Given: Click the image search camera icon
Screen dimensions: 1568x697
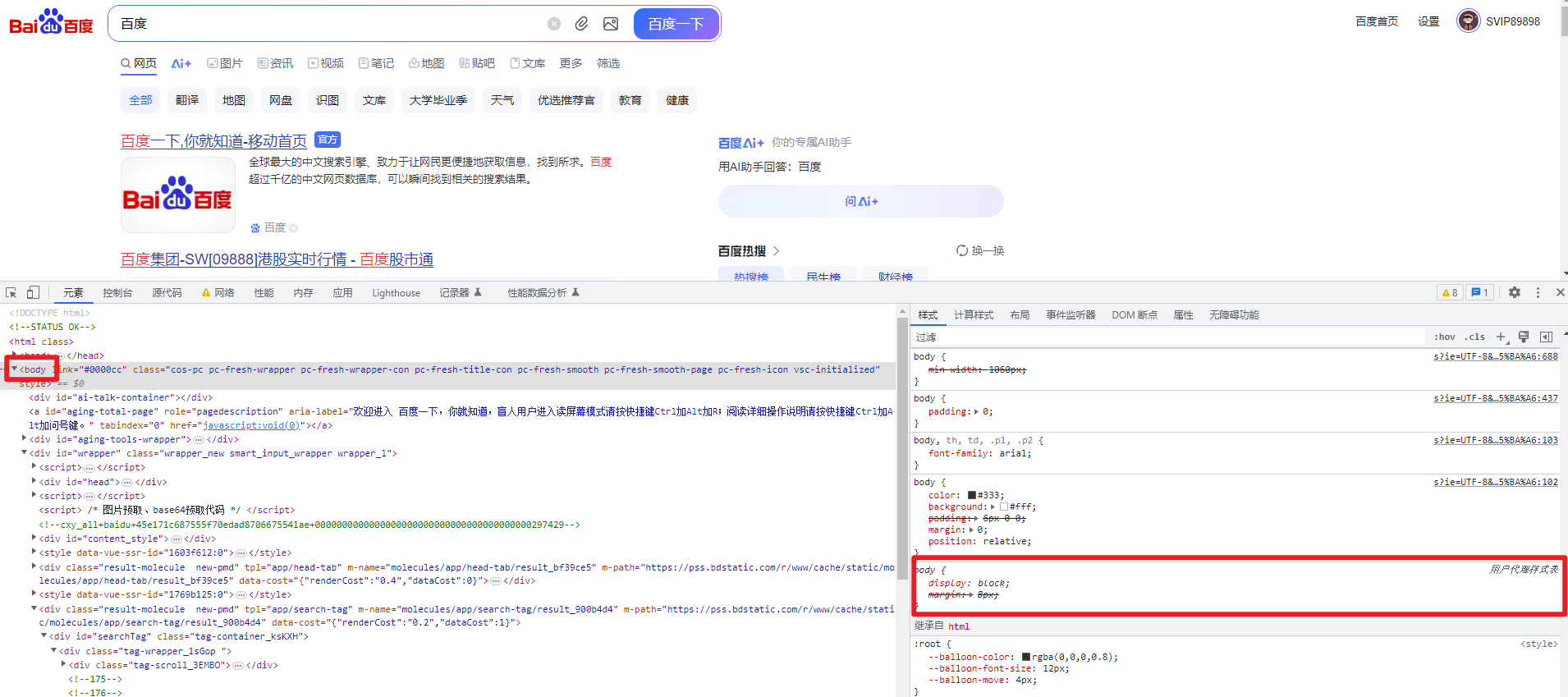Looking at the screenshot, I should (611, 24).
